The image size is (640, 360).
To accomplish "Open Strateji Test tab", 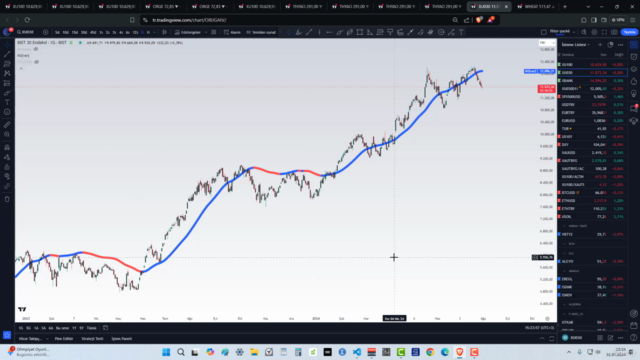I will [92, 339].
